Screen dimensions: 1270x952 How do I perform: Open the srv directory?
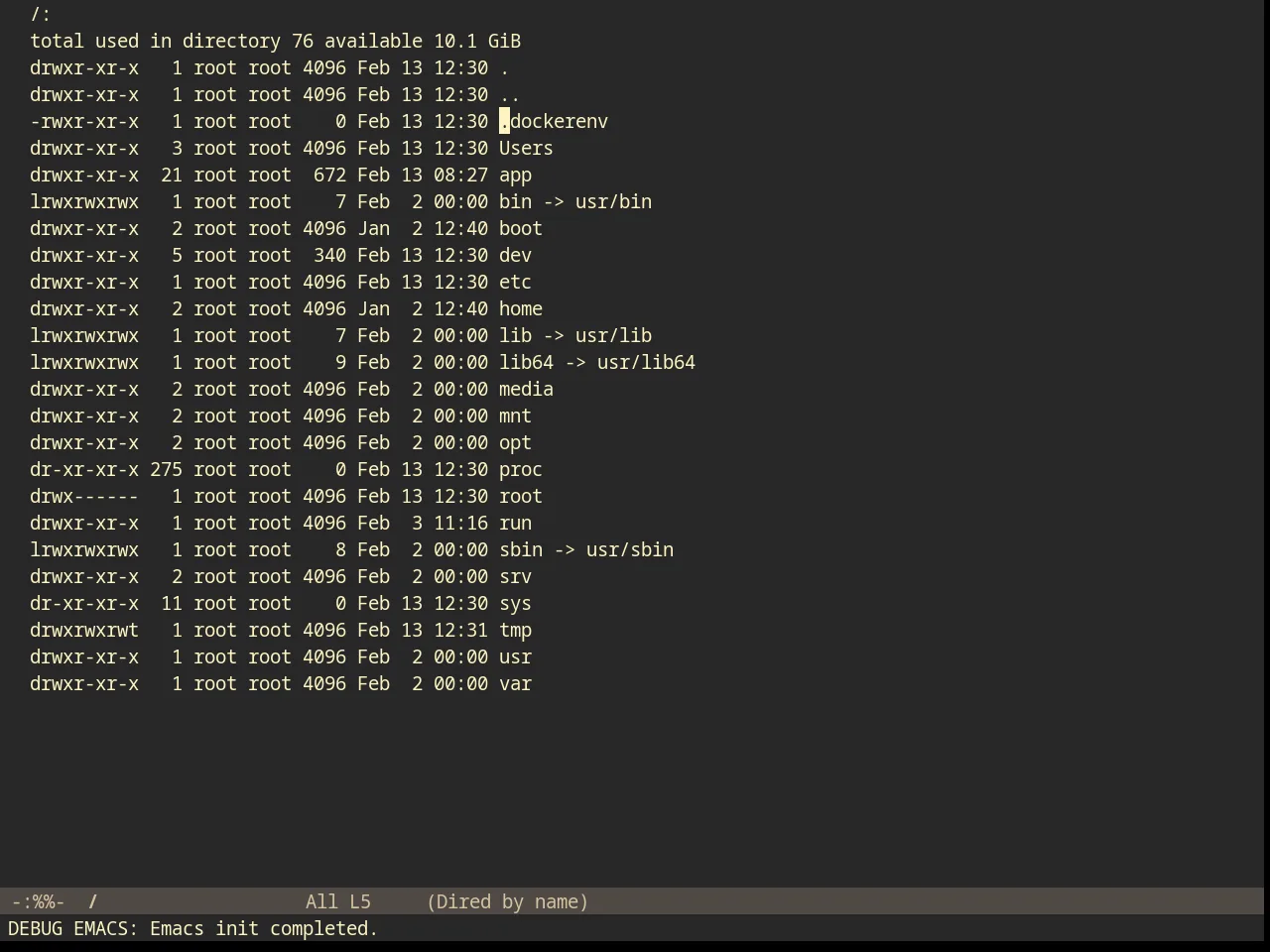[515, 577]
